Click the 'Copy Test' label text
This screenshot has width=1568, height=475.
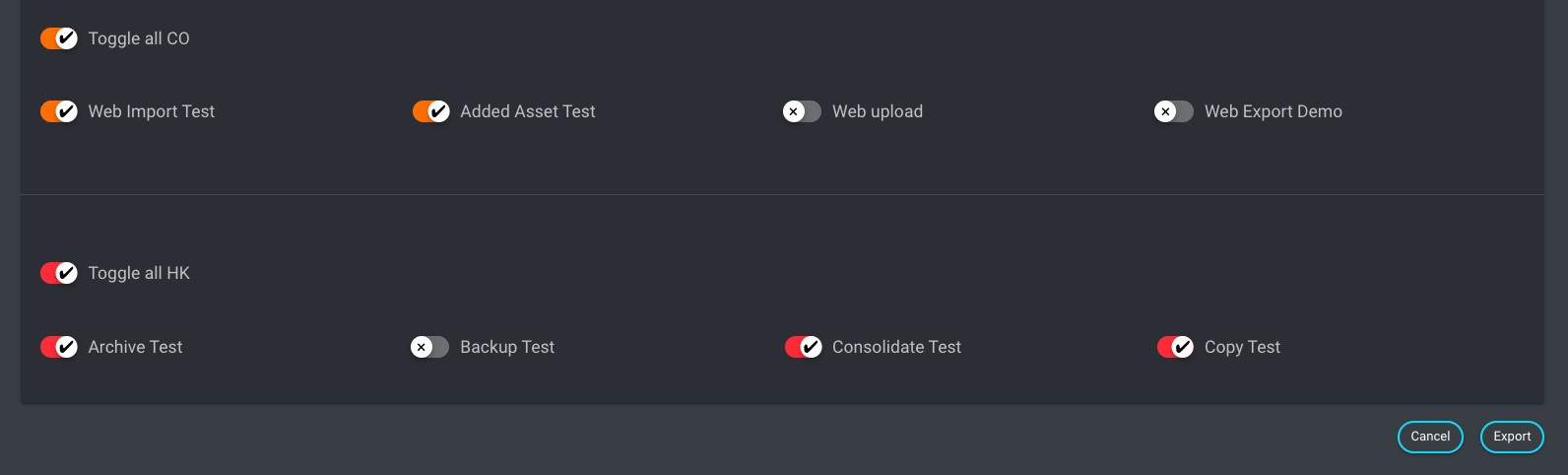click(x=1242, y=347)
